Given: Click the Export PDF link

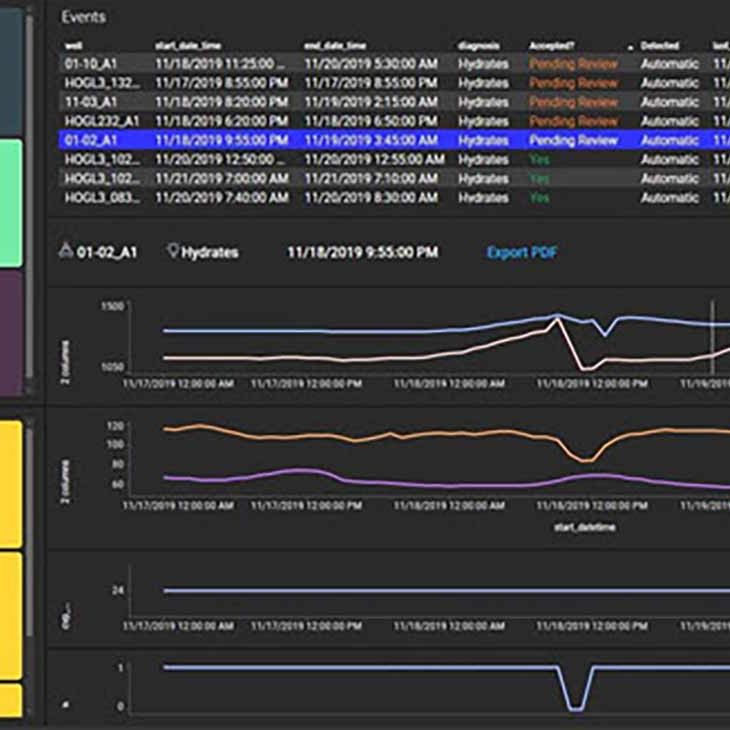Looking at the screenshot, I should click(522, 252).
